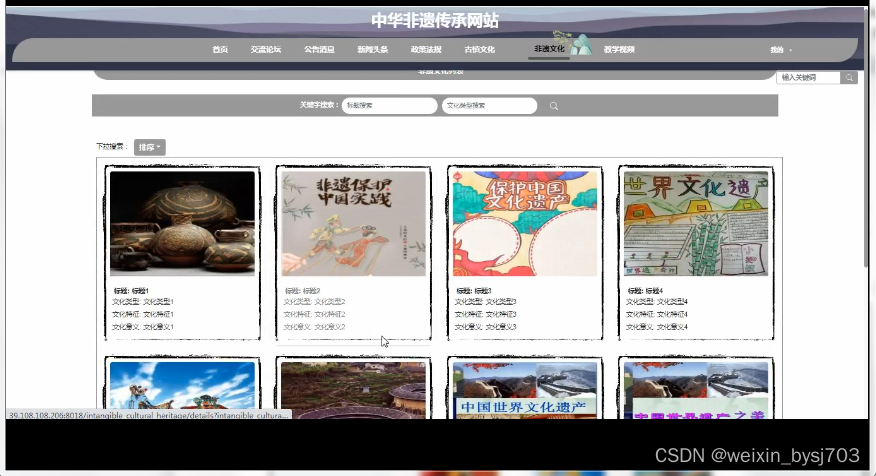
Task: Click the active 非遗文化 nav tab
Action: point(549,49)
